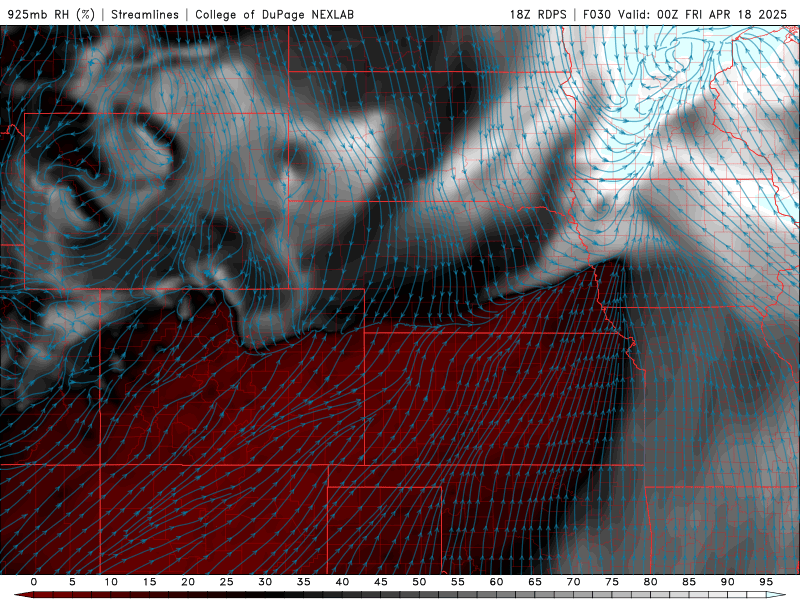The width and height of the screenshot is (800, 600).
Task: Click 'College of DuPage NEXLAB' text
Action: (274, 14)
